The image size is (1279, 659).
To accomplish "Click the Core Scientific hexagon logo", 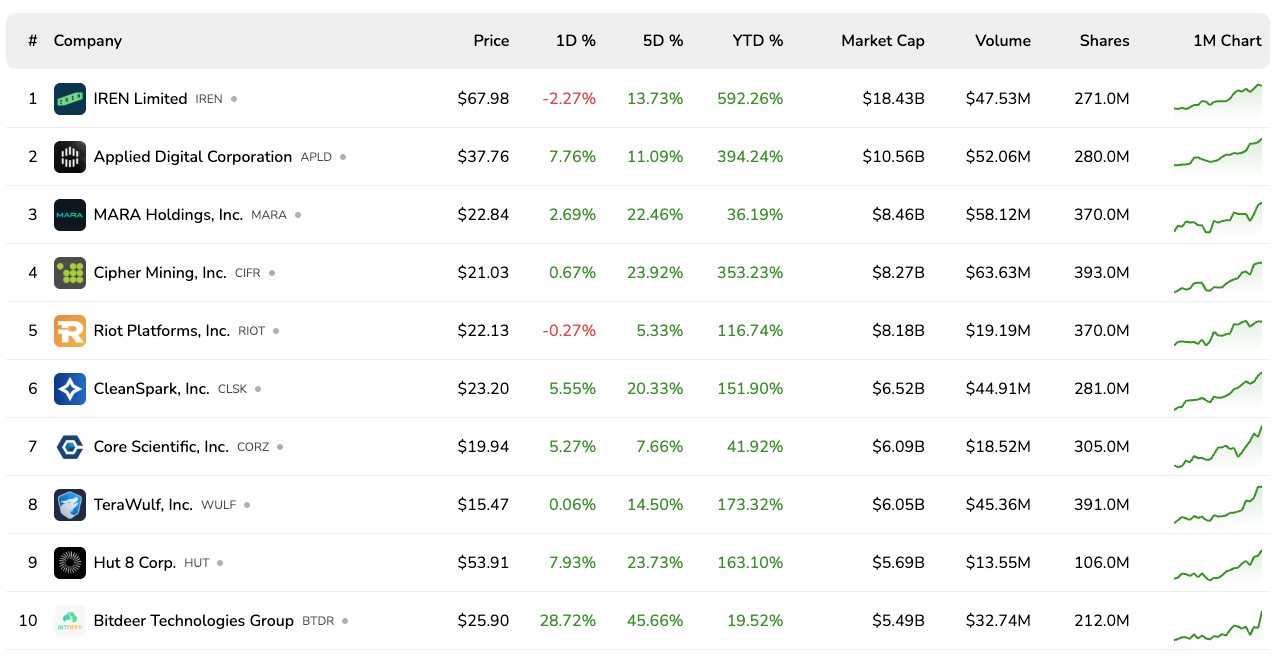I will click(70, 446).
